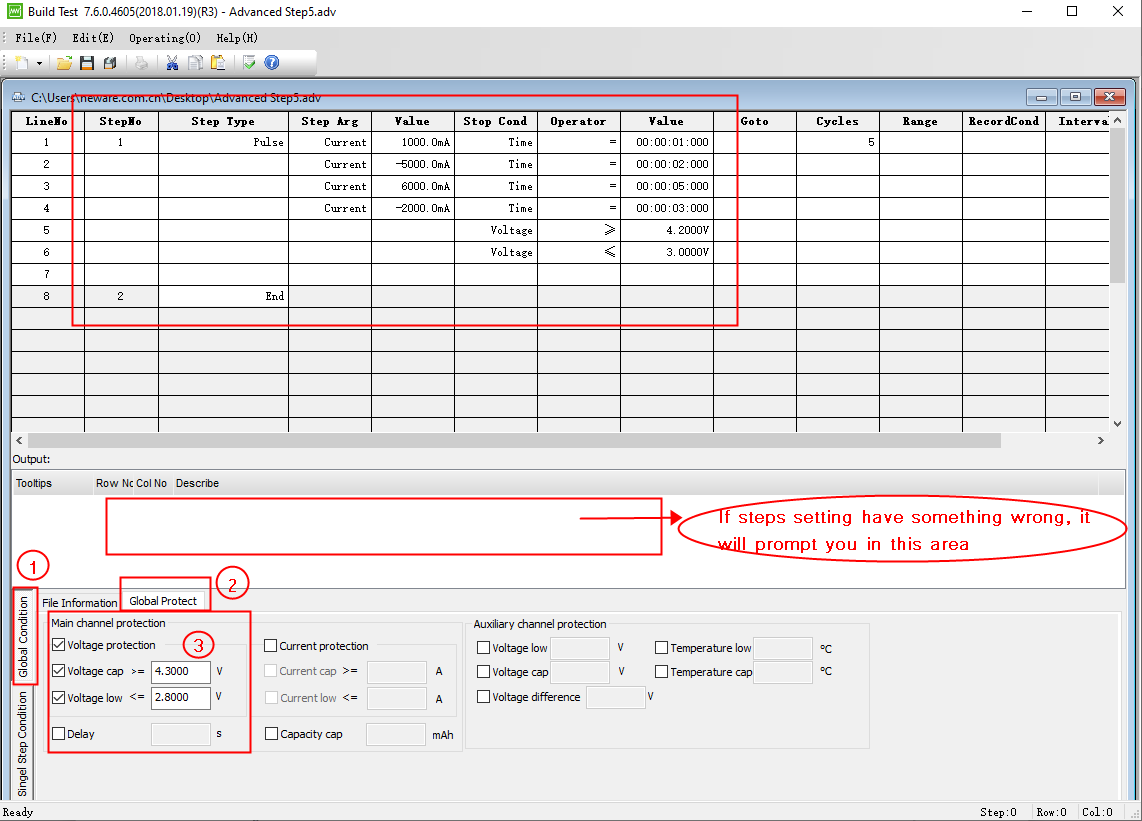Open the Operating(O) menu

click(165, 38)
